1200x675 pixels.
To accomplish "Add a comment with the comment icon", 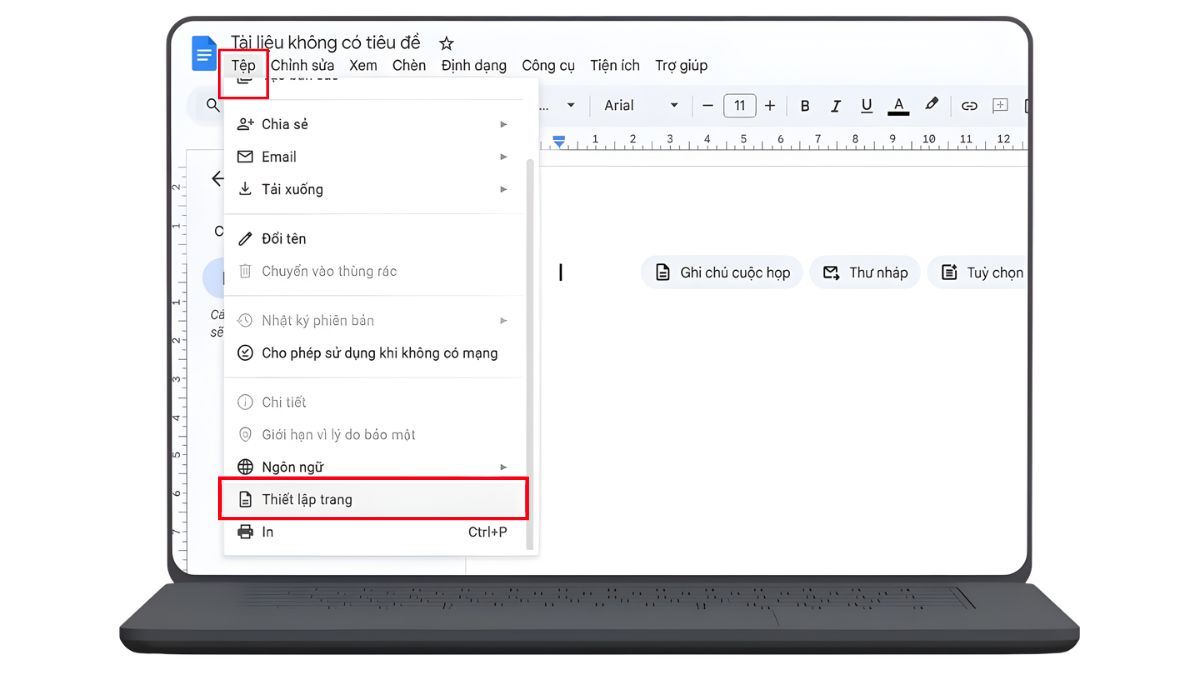I will coord(1000,104).
